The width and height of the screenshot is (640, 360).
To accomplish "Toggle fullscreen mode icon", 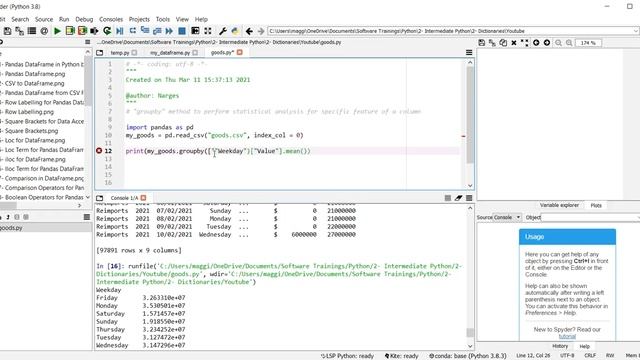I will tap(208, 31).
